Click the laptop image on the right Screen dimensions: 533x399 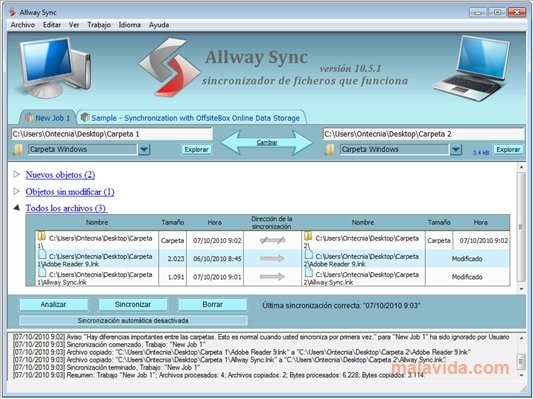(472, 68)
